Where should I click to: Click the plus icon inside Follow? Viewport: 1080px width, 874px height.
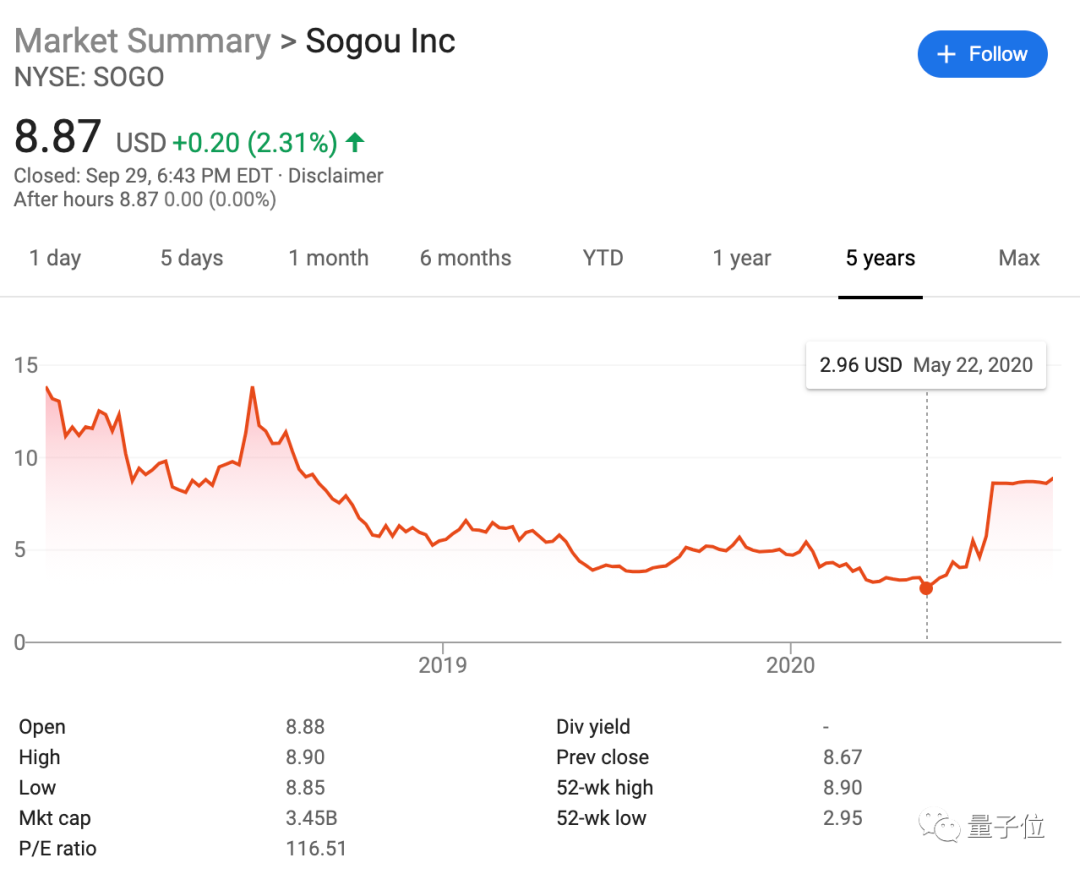pyautogui.click(x=946, y=54)
